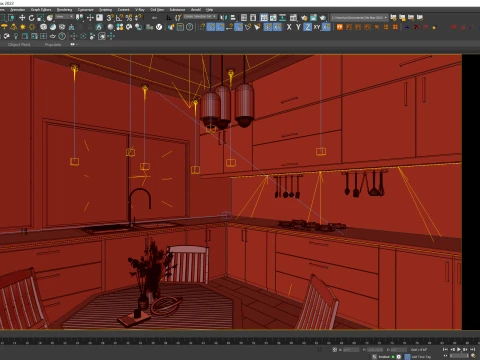The image size is (480, 360).
Task: Click the V-Ray logo toolbar icon
Action: pos(159,27)
